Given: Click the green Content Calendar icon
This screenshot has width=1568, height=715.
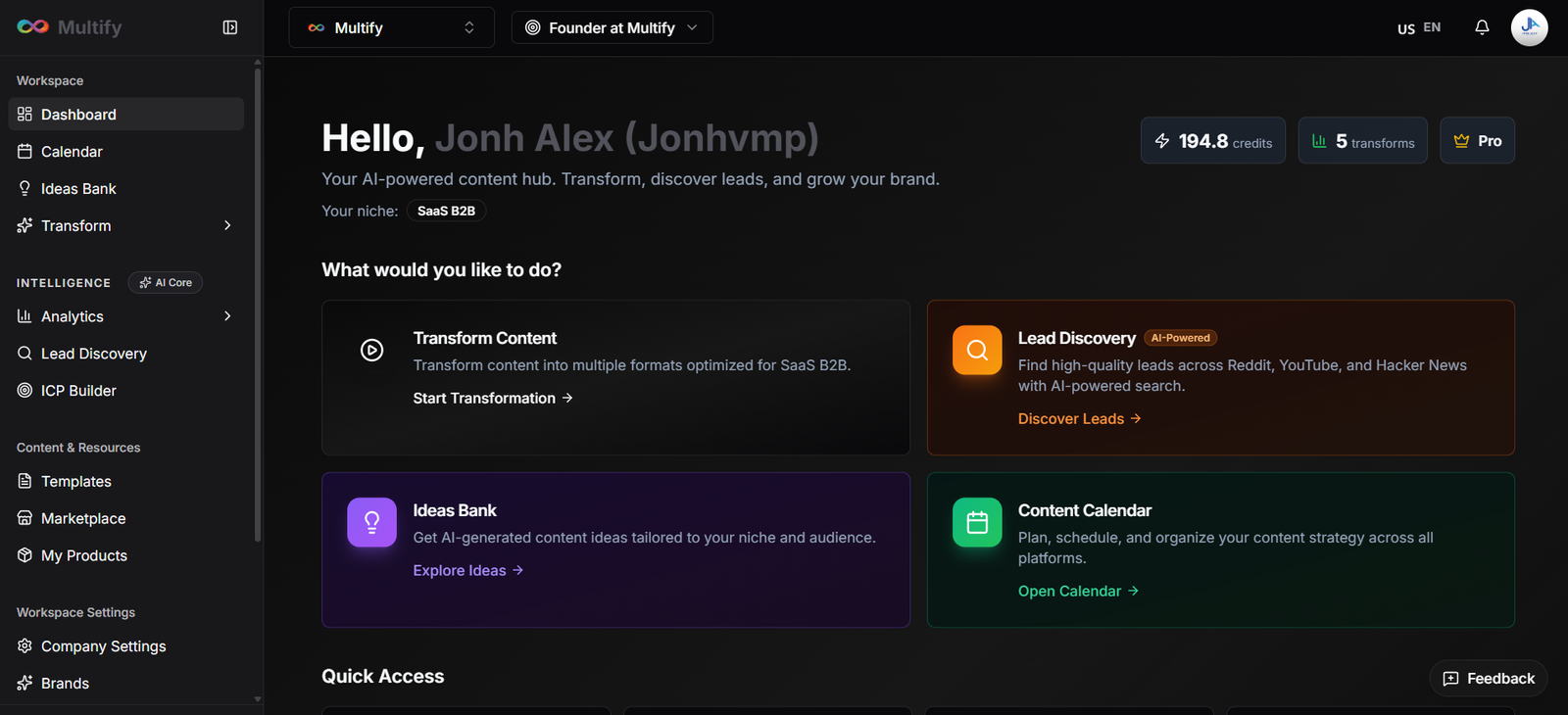Looking at the screenshot, I should 977,522.
